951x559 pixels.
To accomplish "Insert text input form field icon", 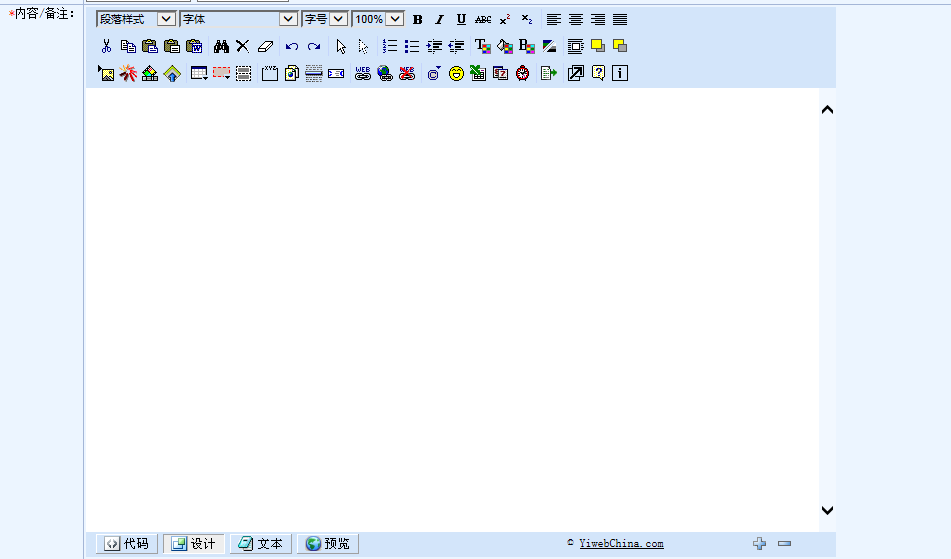I will [x=335, y=73].
